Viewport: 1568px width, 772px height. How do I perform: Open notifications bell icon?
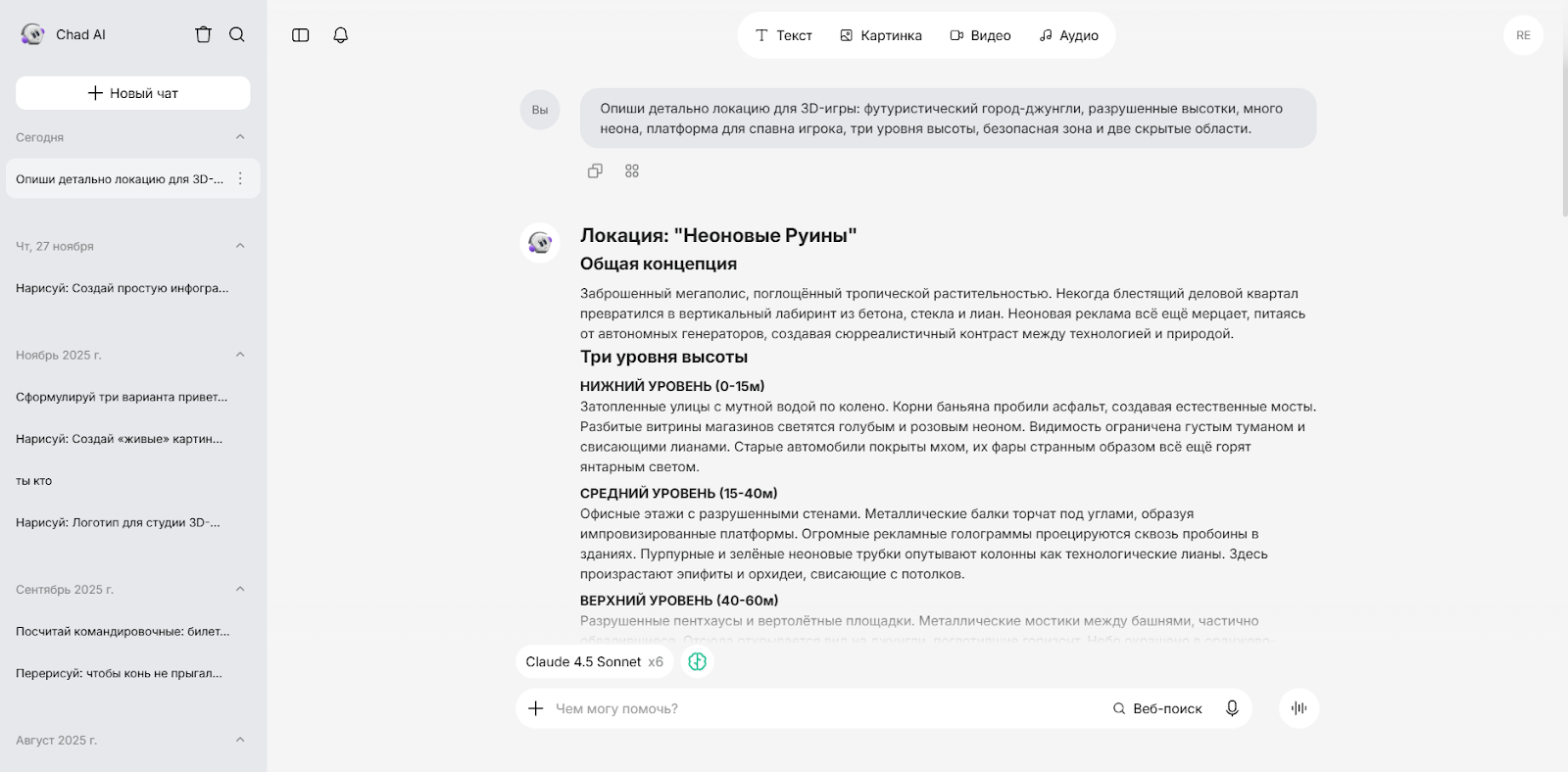(x=341, y=35)
